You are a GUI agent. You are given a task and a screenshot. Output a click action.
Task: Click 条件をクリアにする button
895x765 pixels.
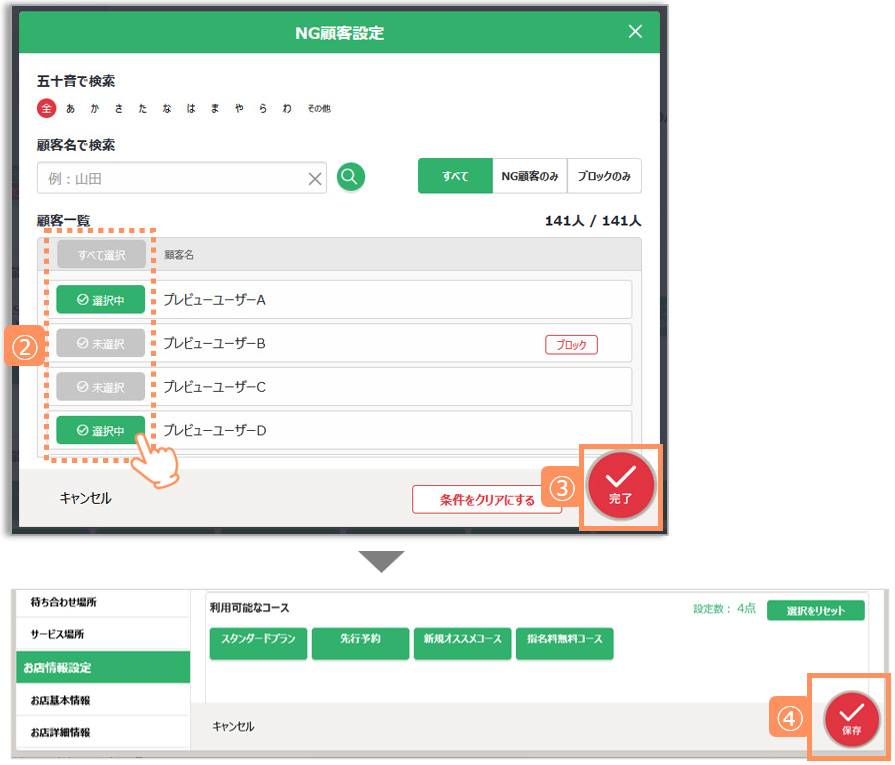[487, 500]
